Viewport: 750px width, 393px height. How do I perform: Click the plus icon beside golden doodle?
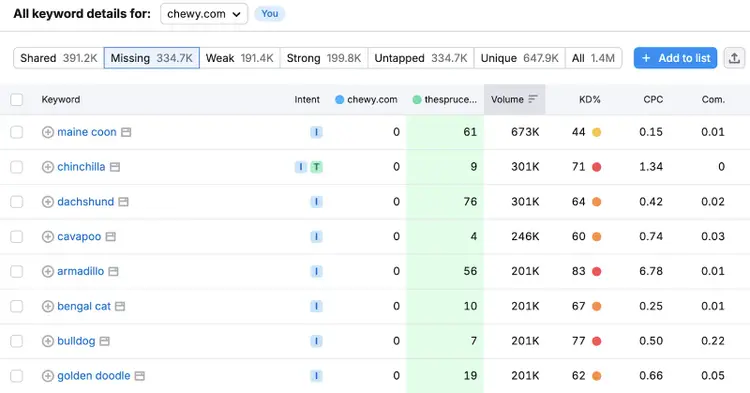pos(47,376)
